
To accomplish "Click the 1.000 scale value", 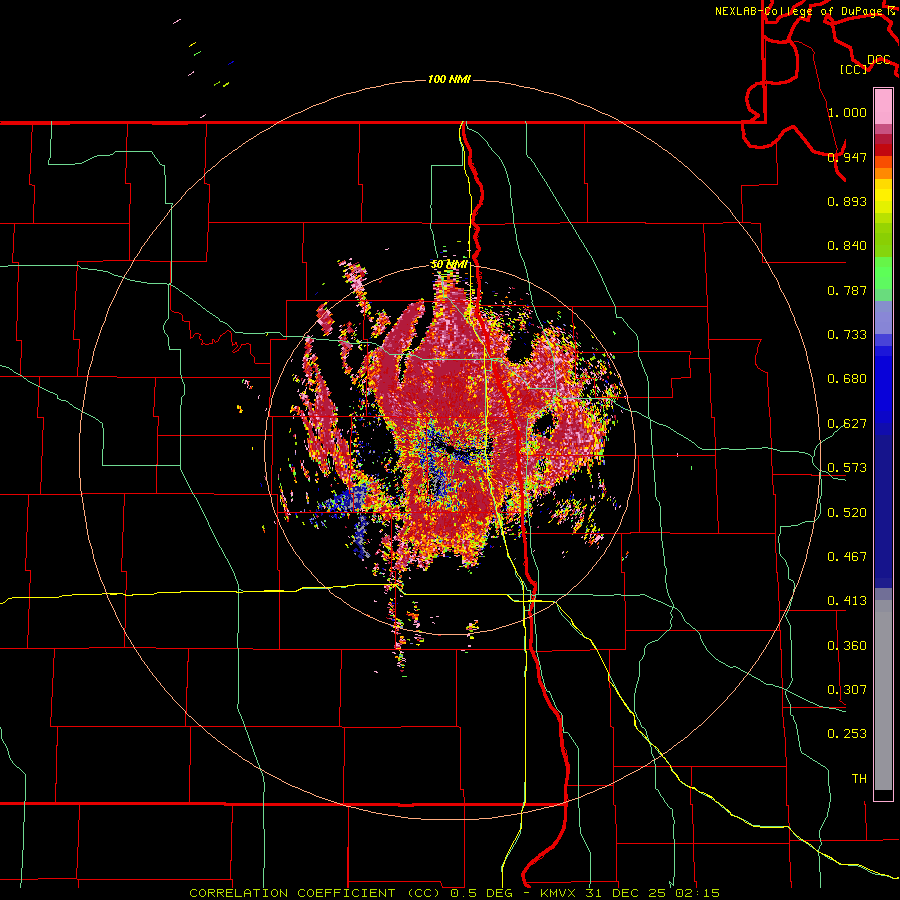I will 847,112.
